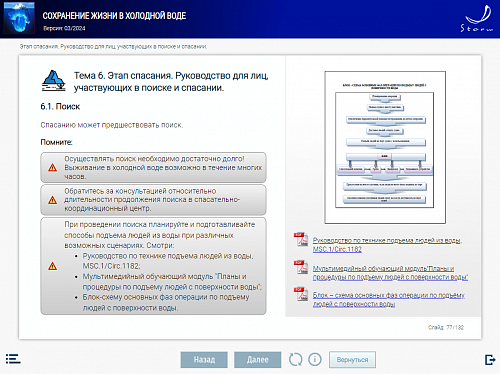Image resolution: width=500 pixels, height=374 pixels.
Task: Click the warning triangle in first reminder box
Action: click(x=52, y=167)
